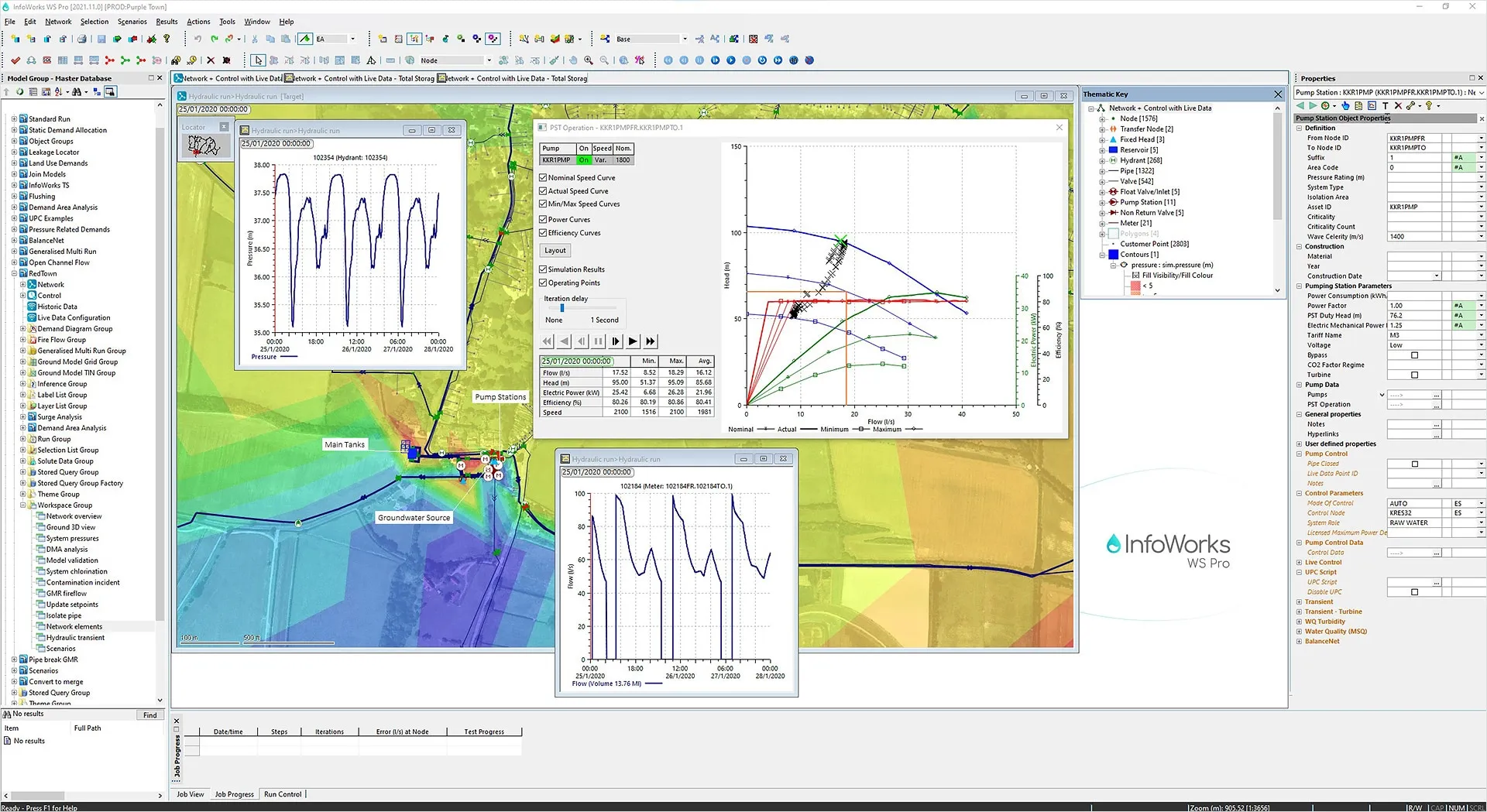Click the red validation checkmark icon
The width and height of the screenshot is (1487, 812).
click(16, 60)
